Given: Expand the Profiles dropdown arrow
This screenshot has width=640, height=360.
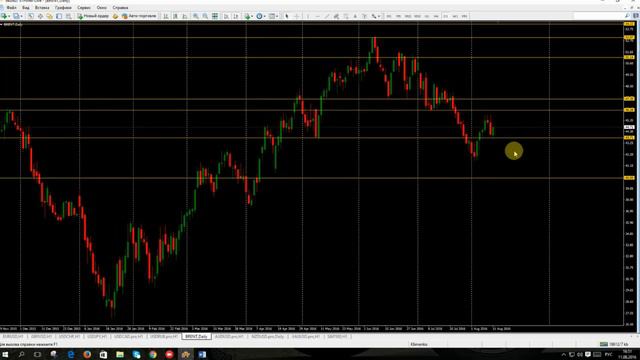Looking at the screenshot, I should 21,16.
